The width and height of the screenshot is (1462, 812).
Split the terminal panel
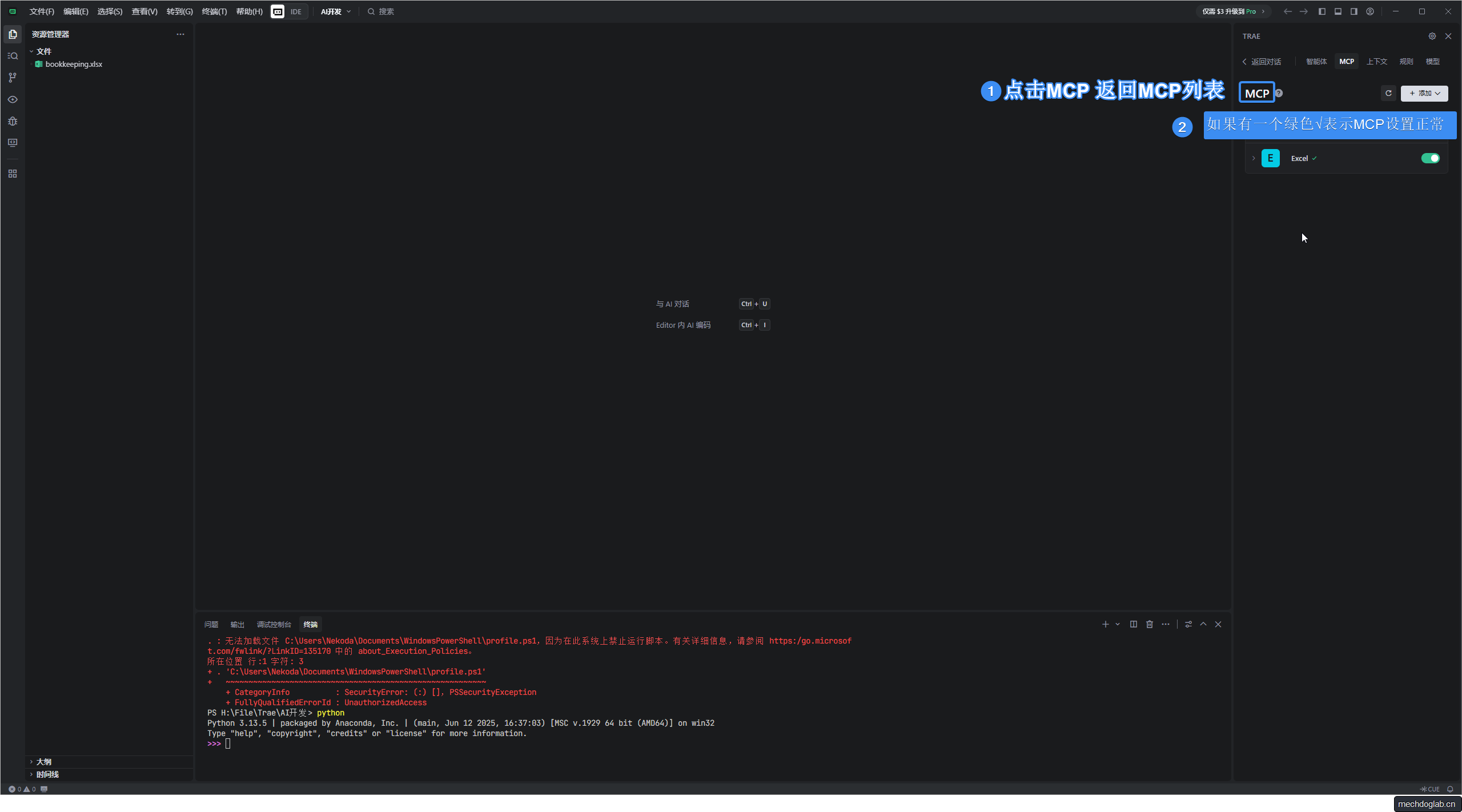click(1133, 624)
